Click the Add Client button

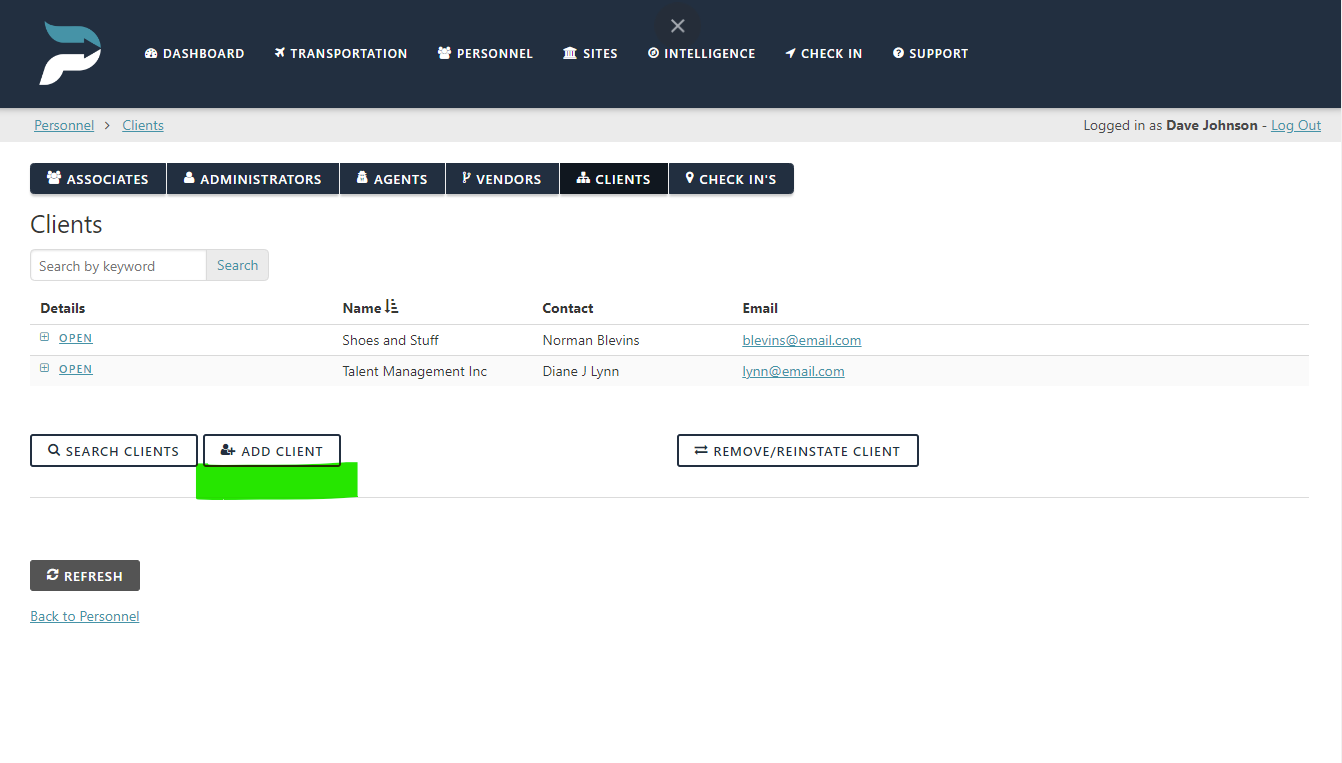pos(271,450)
